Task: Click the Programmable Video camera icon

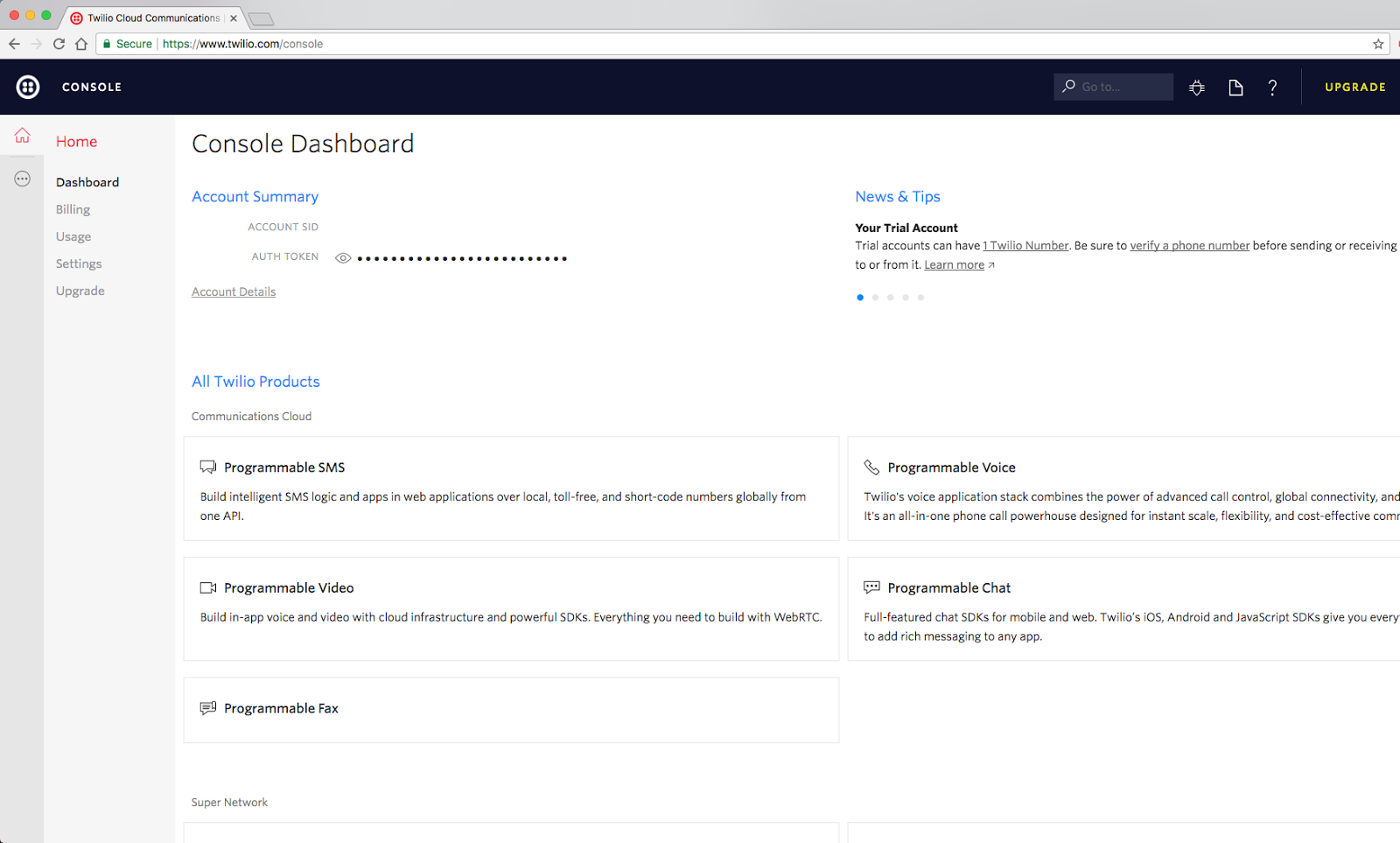Action: [207, 587]
